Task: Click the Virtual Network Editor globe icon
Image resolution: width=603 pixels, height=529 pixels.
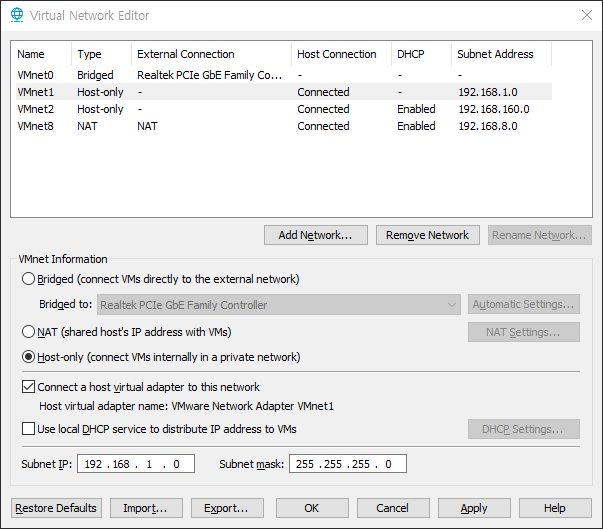Action: point(17,15)
